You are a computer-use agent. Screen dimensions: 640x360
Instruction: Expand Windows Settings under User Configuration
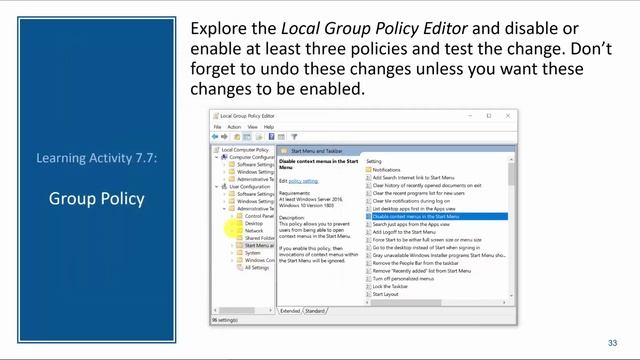coord(224,201)
